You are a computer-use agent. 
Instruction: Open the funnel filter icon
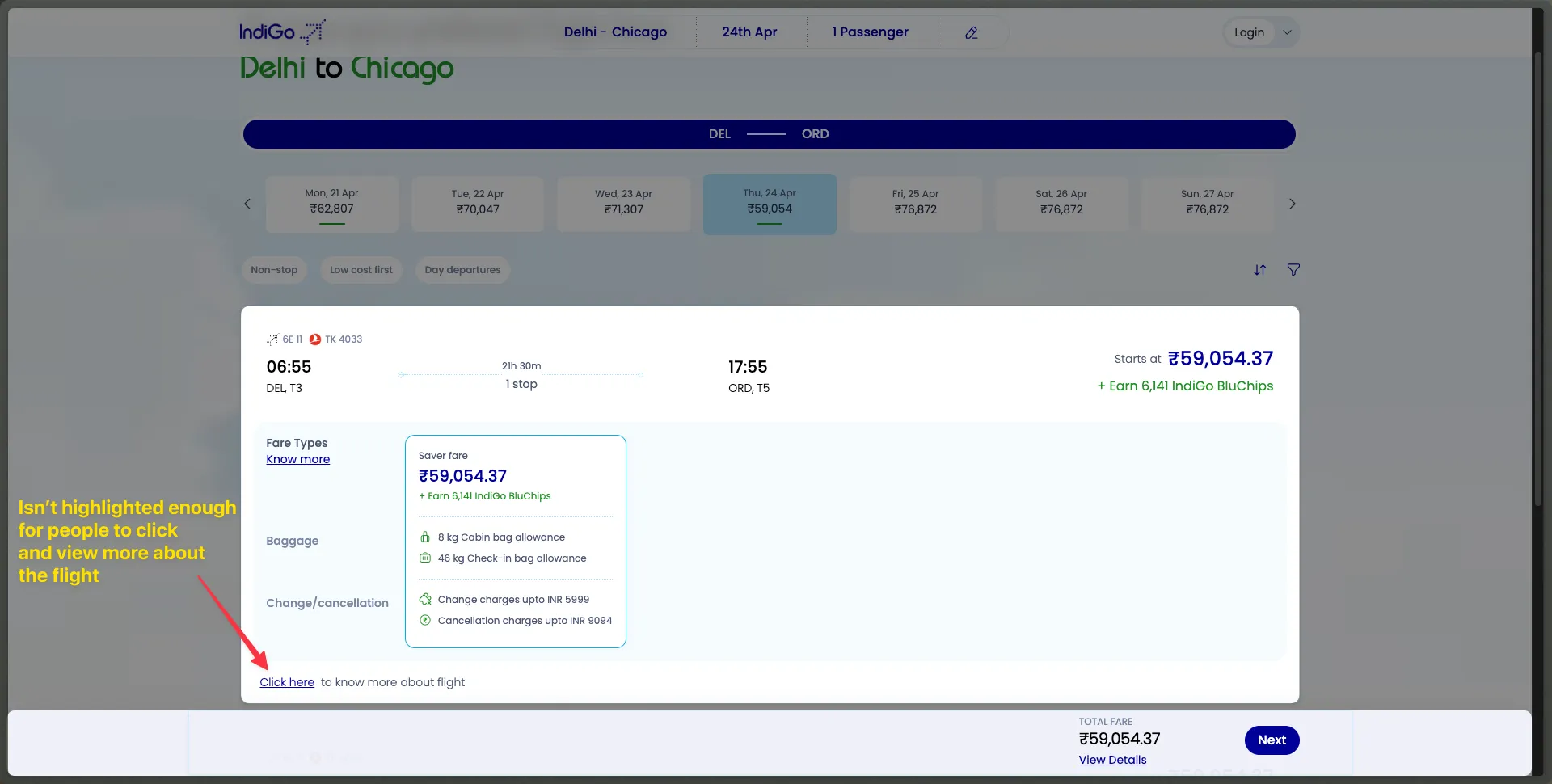tap(1293, 270)
